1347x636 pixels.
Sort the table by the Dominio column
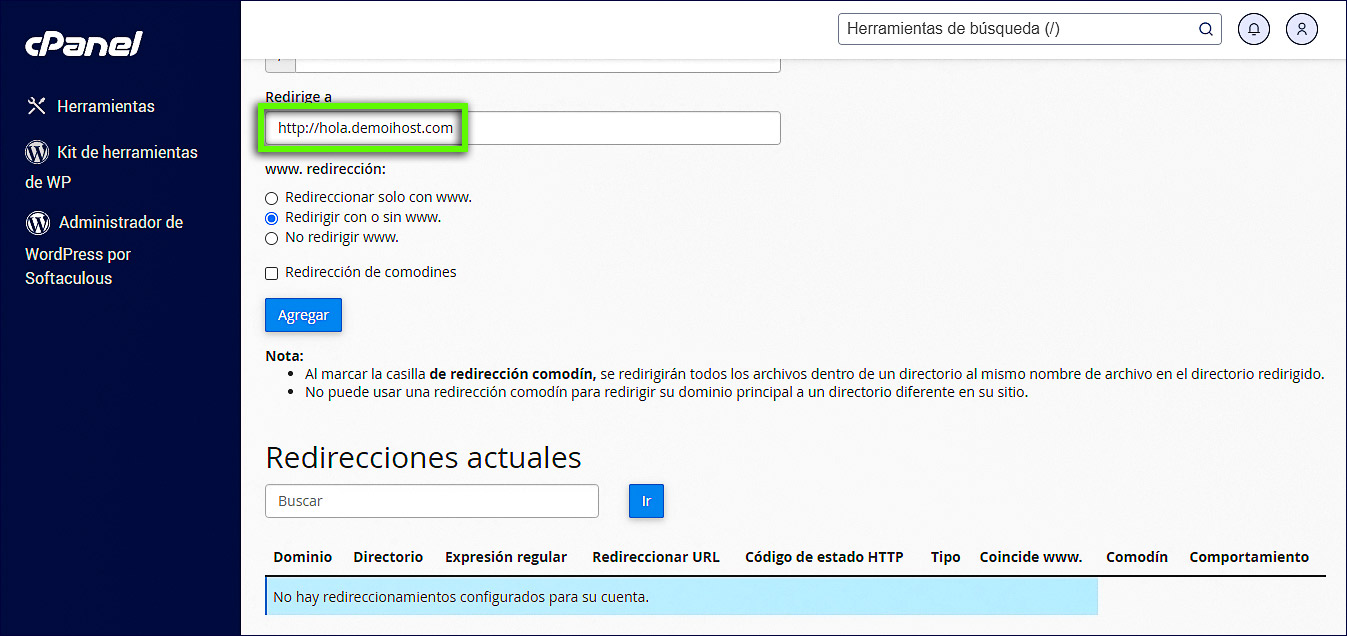pyautogui.click(x=302, y=557)
